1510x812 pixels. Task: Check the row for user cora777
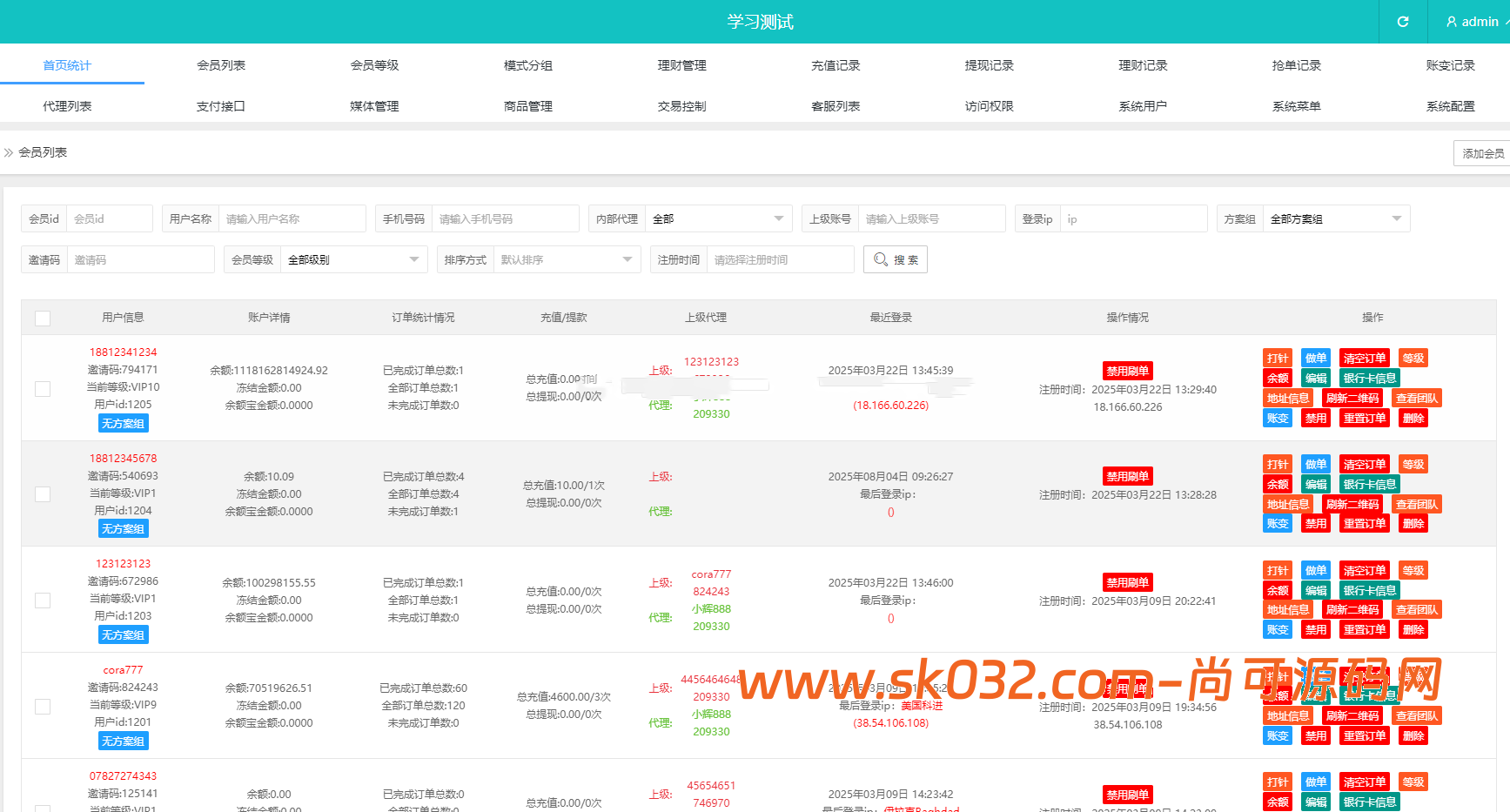(x=43, y=706)
